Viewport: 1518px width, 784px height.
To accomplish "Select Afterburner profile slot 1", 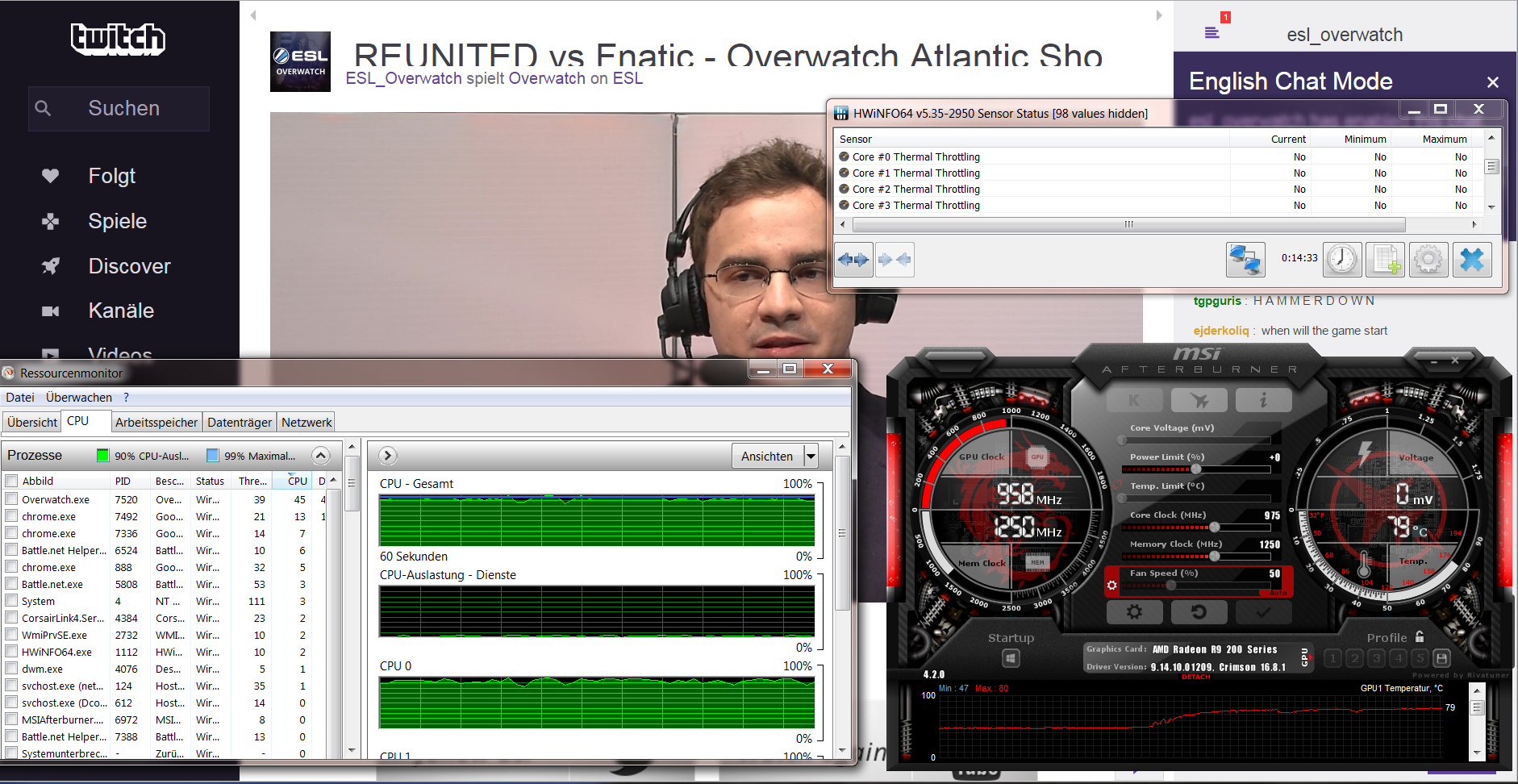I will click(1332, 658).
